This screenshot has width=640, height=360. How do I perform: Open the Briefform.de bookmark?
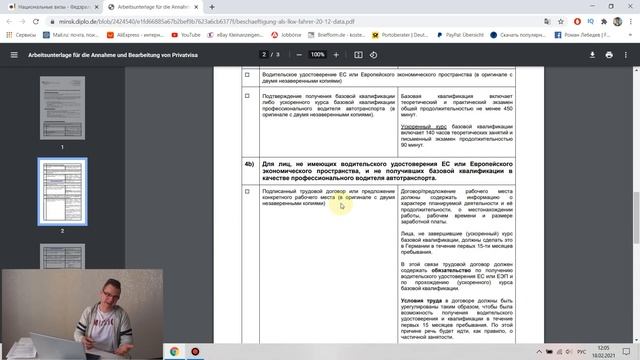pyautogui.click(x=337, y=35)
